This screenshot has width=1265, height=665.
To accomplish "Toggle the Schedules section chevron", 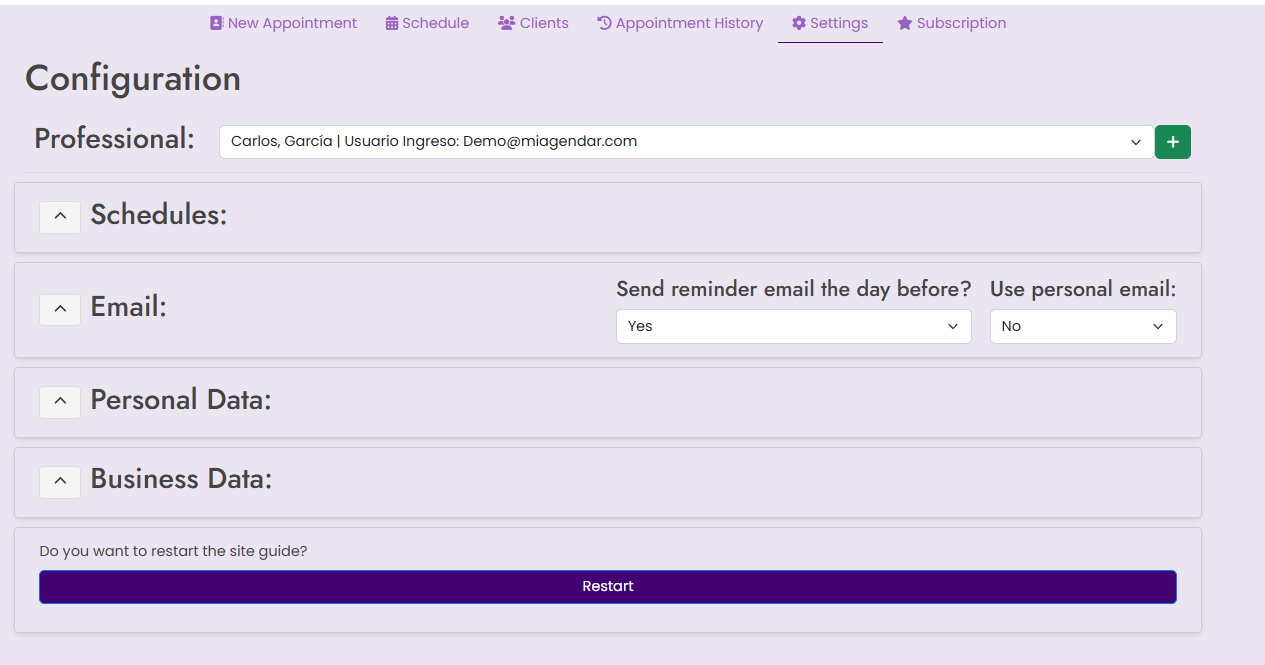I will tap(60, 216).
